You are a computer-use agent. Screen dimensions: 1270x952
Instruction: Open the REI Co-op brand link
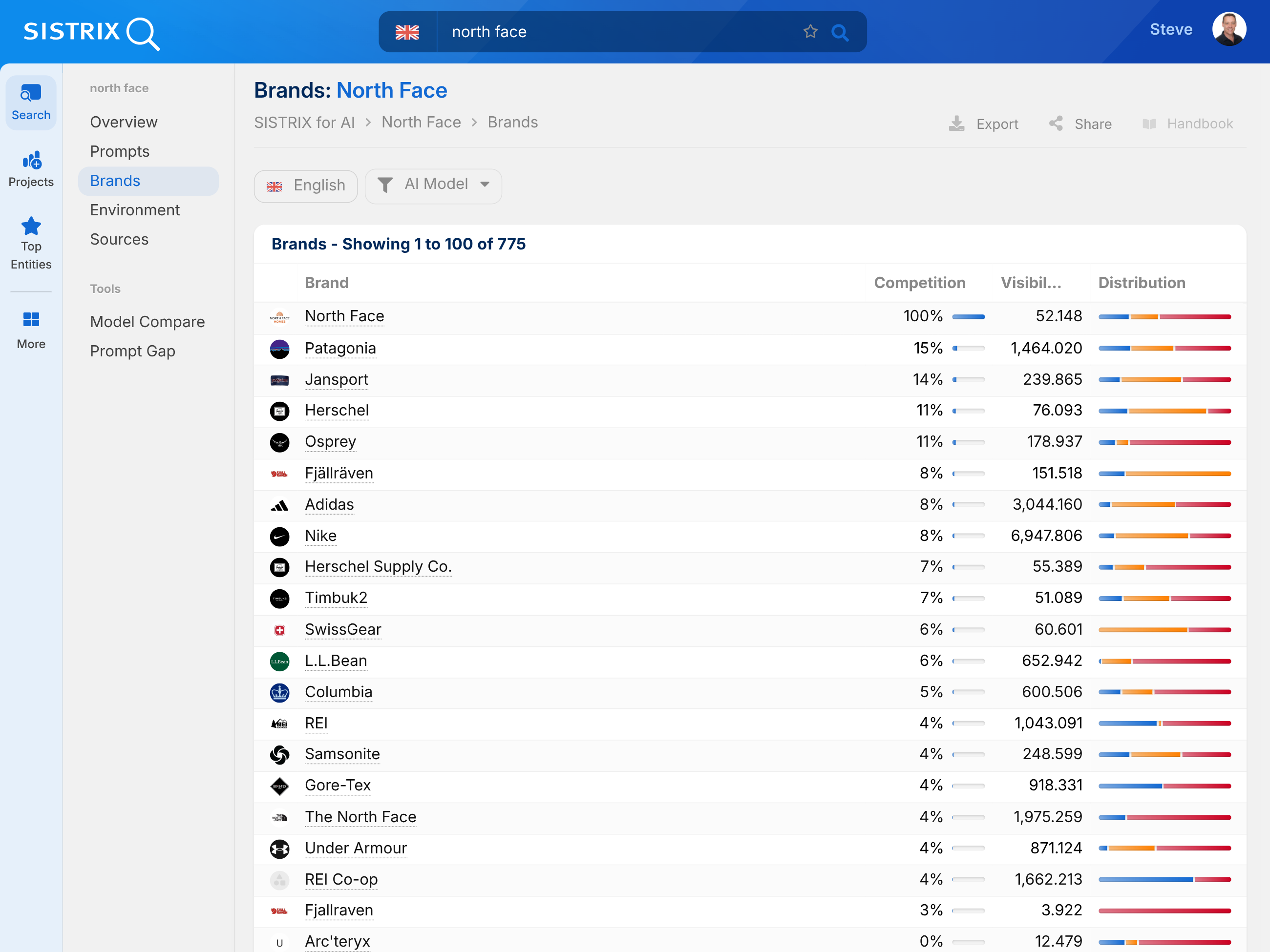pyautogui.click(x=341, y=880)
